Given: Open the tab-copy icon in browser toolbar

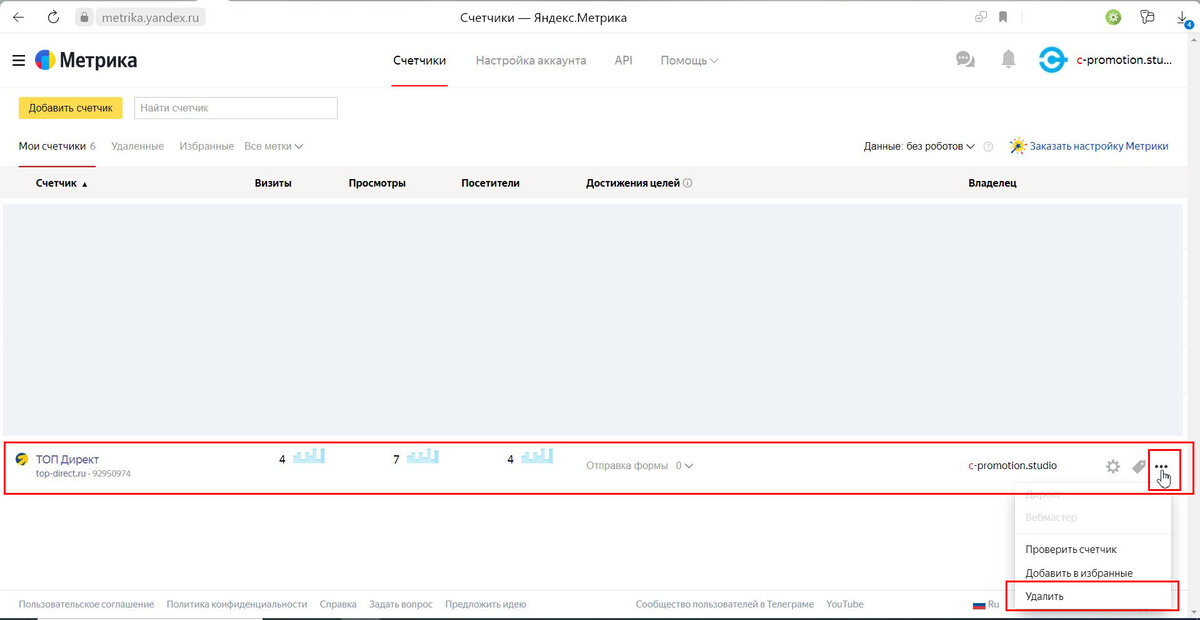Looking at the screenshot, I should tap(981, 17).
